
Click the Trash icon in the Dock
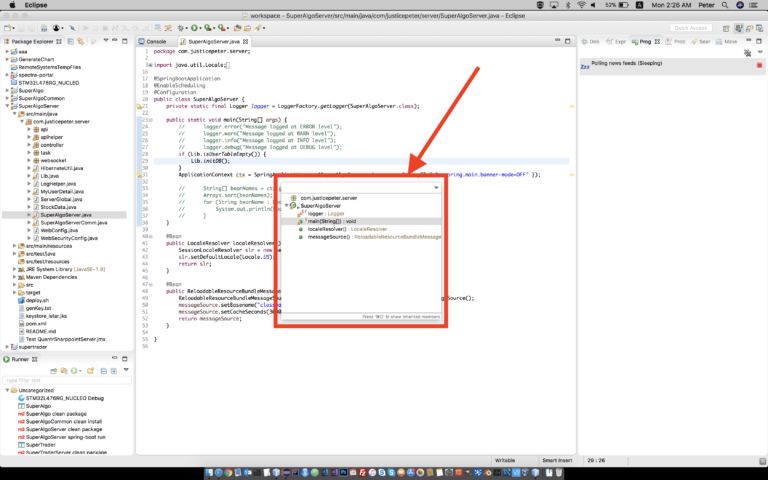558,473
